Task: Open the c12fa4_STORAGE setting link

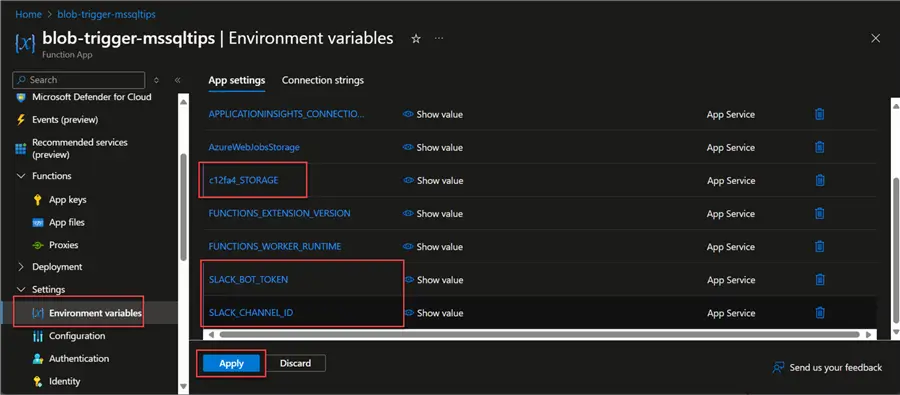Action: pyautogui.click(x=243, y=180)
